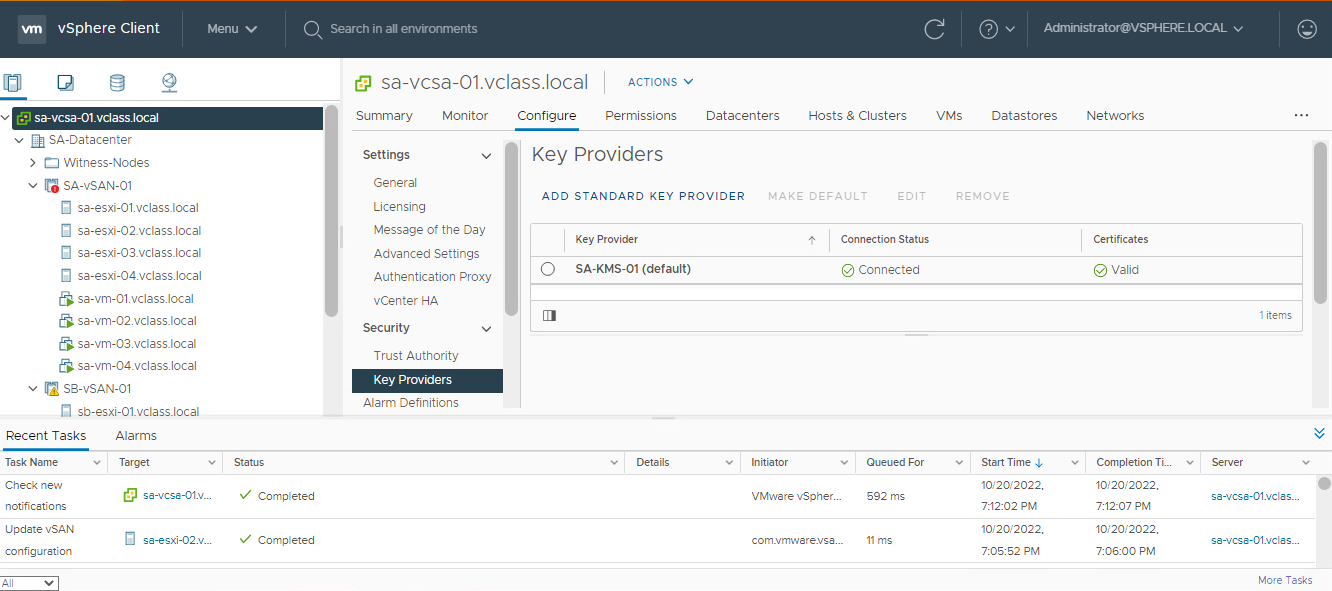
Task: Expand the Witness-Nodes folder
Action: point(33,163)
